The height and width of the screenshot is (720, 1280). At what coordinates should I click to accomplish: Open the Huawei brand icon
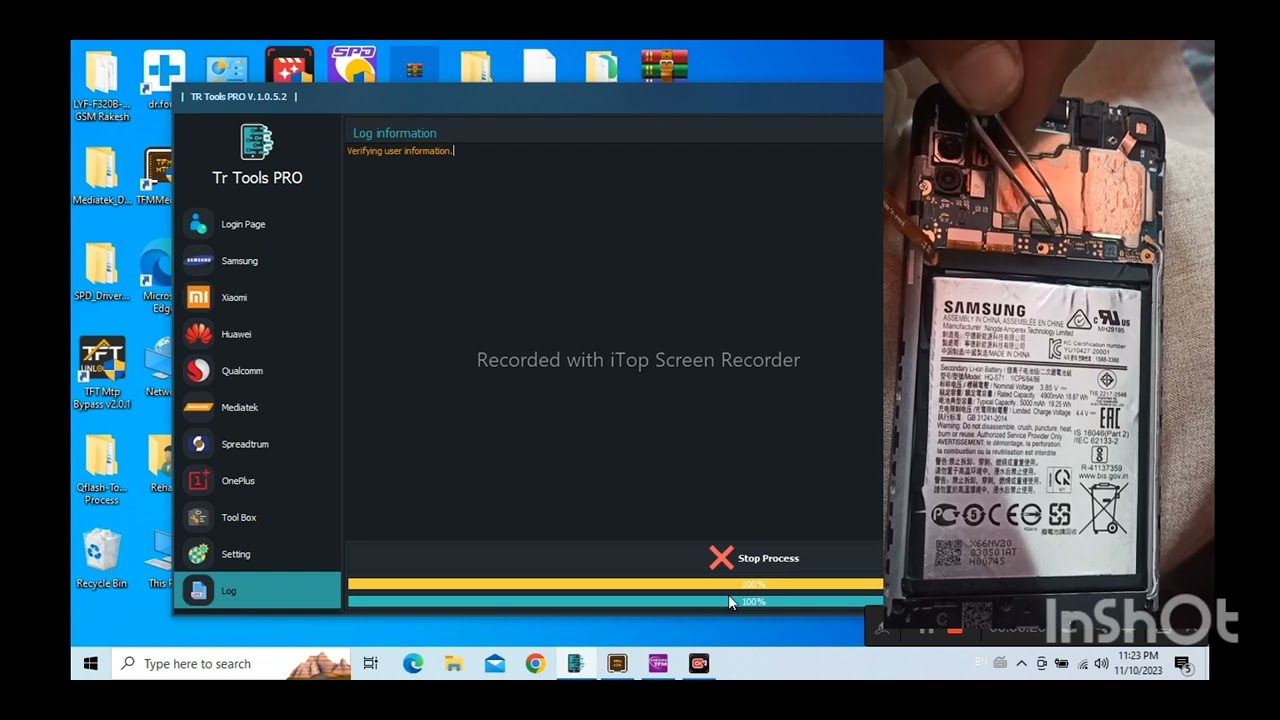point(199,334)
